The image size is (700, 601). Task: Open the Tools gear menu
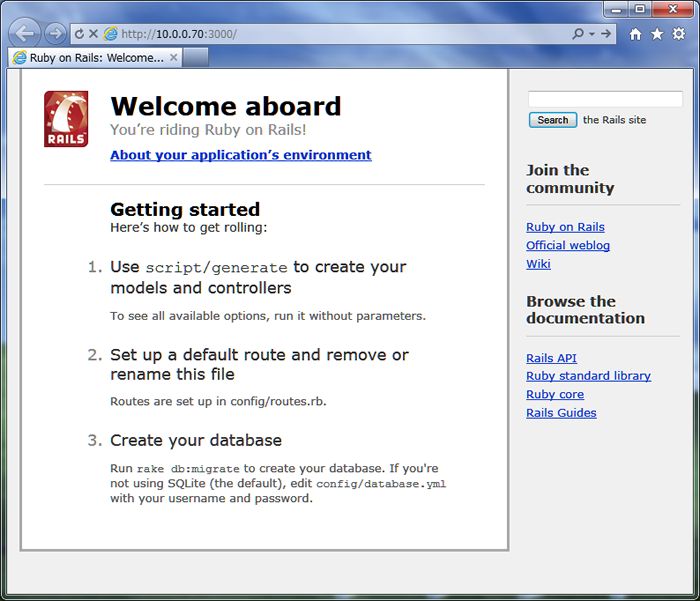pyautogui.click(x=679, y=34)
